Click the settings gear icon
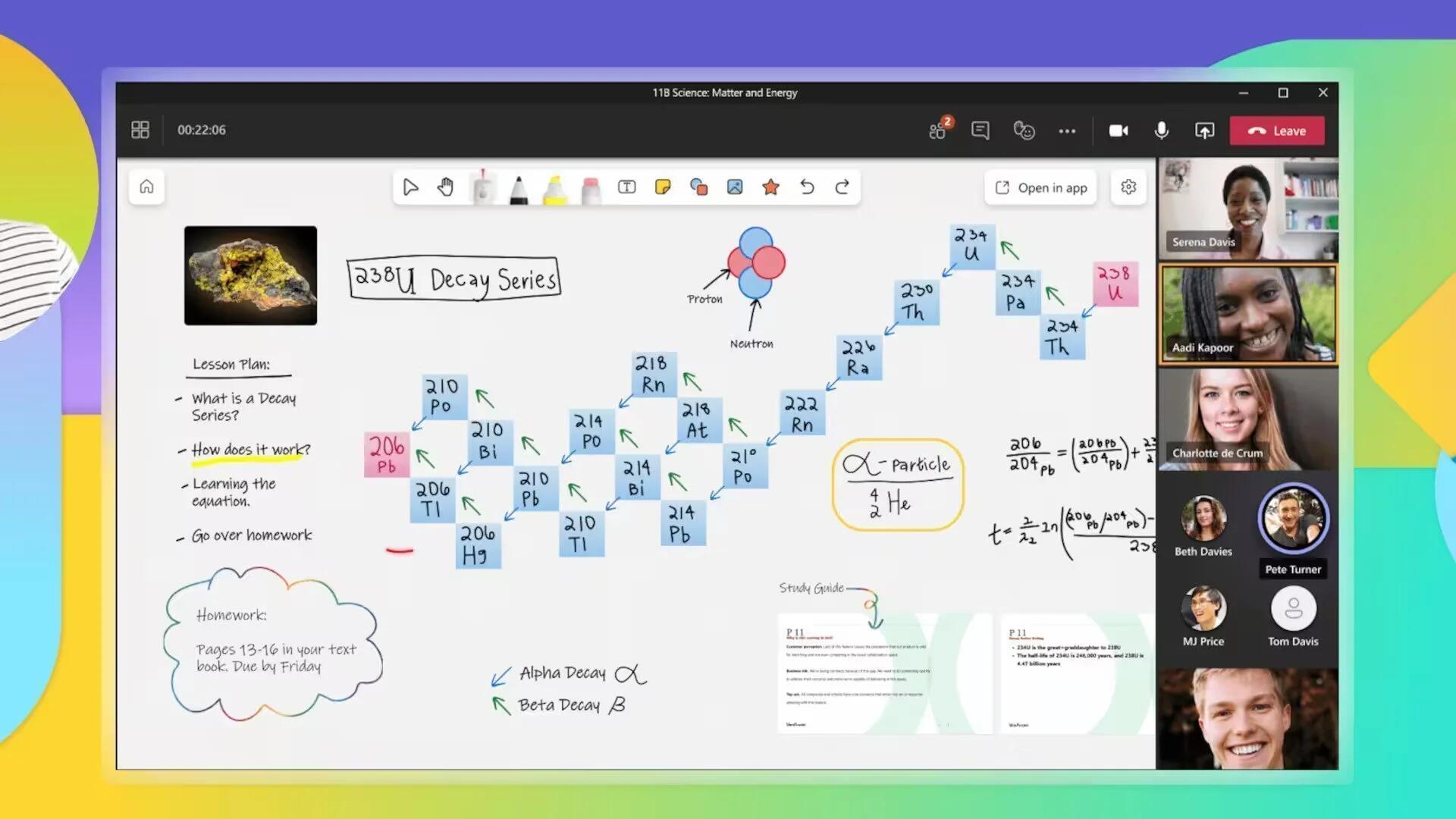 (1128, 187)
